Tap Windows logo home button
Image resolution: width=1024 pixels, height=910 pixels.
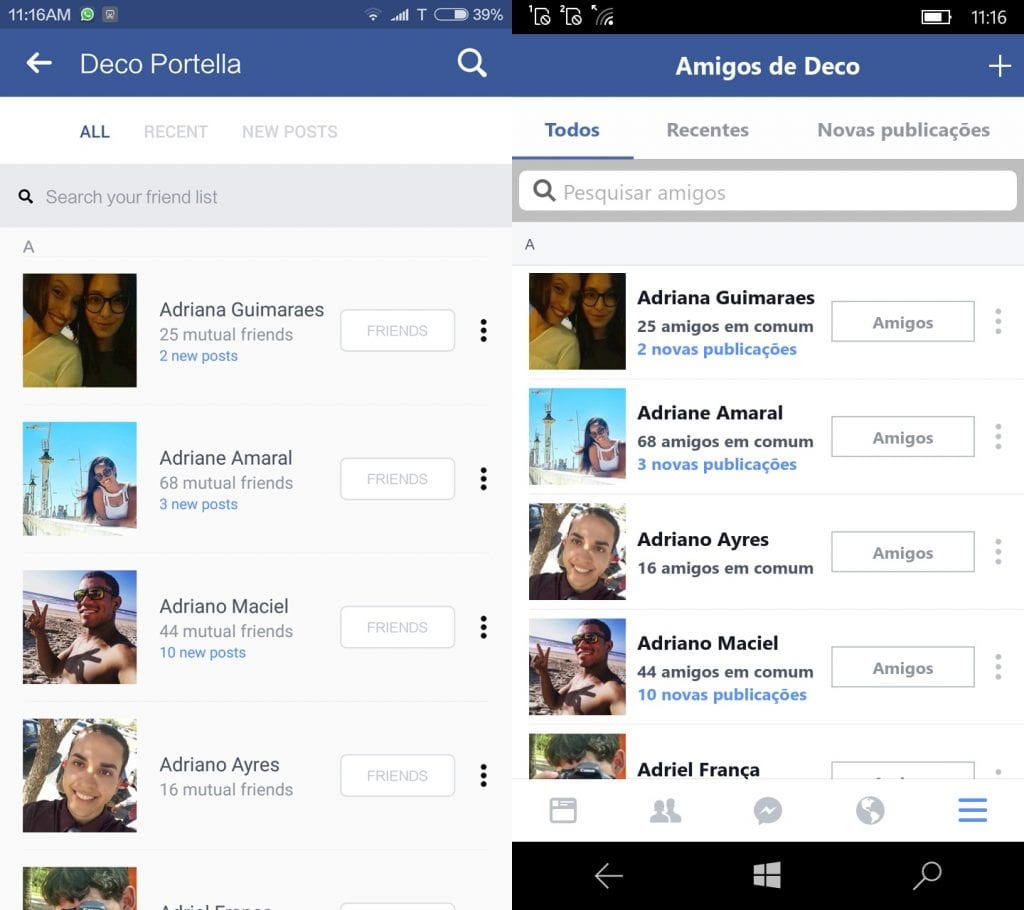(x=767, y=875)
